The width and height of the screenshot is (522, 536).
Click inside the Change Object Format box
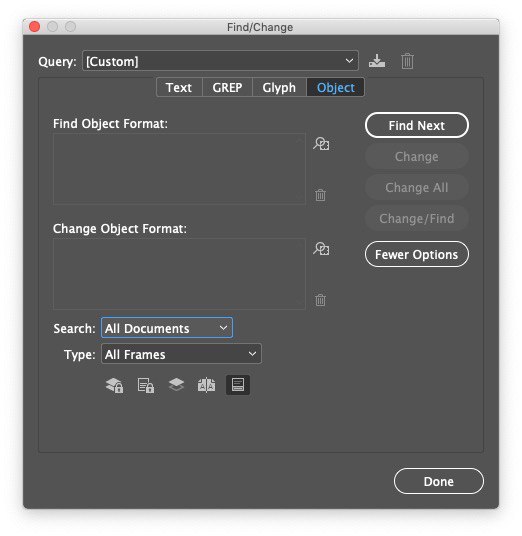pyautogui.click(x=179, y=274)
